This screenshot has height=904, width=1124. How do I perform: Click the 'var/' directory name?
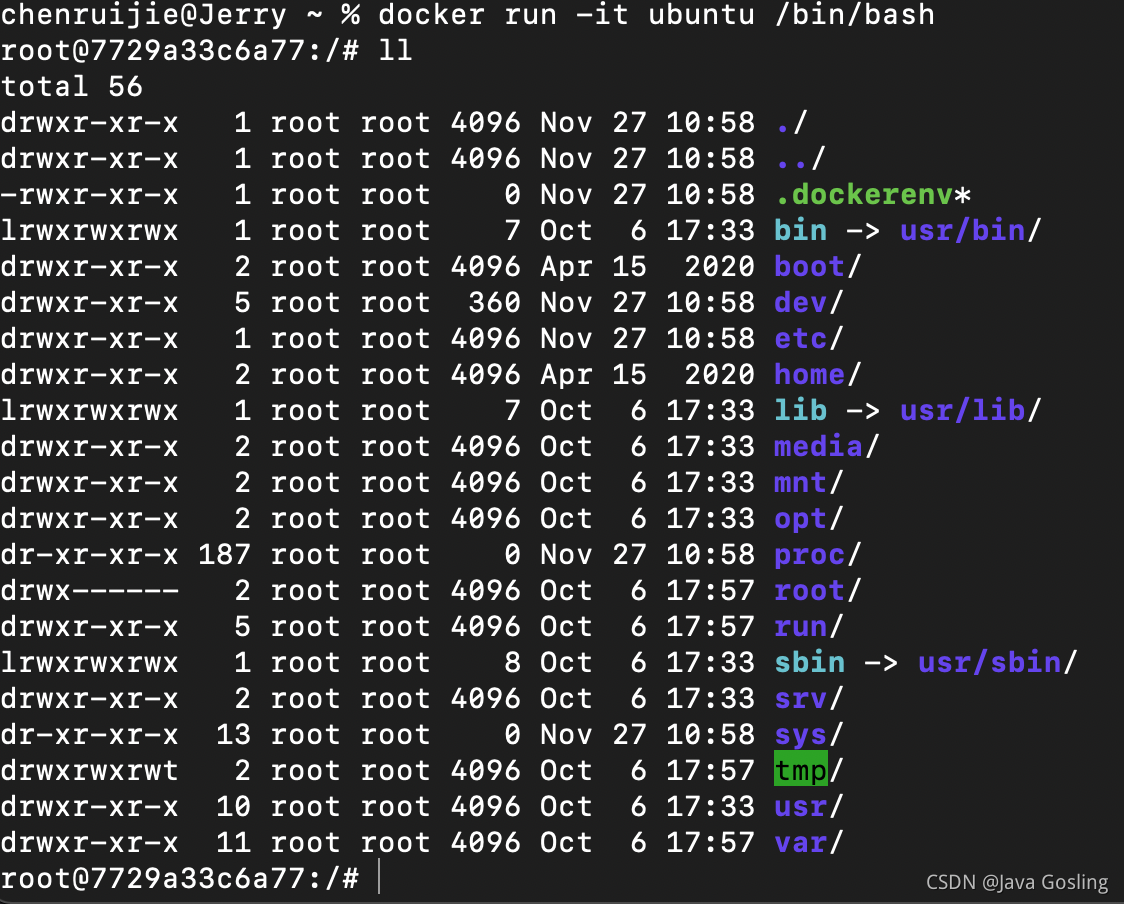809,842
